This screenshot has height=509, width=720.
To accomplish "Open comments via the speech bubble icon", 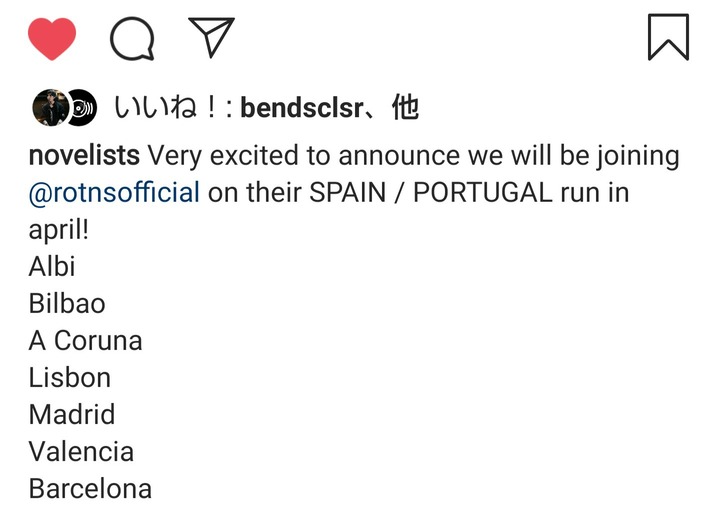I will point(132,39).
